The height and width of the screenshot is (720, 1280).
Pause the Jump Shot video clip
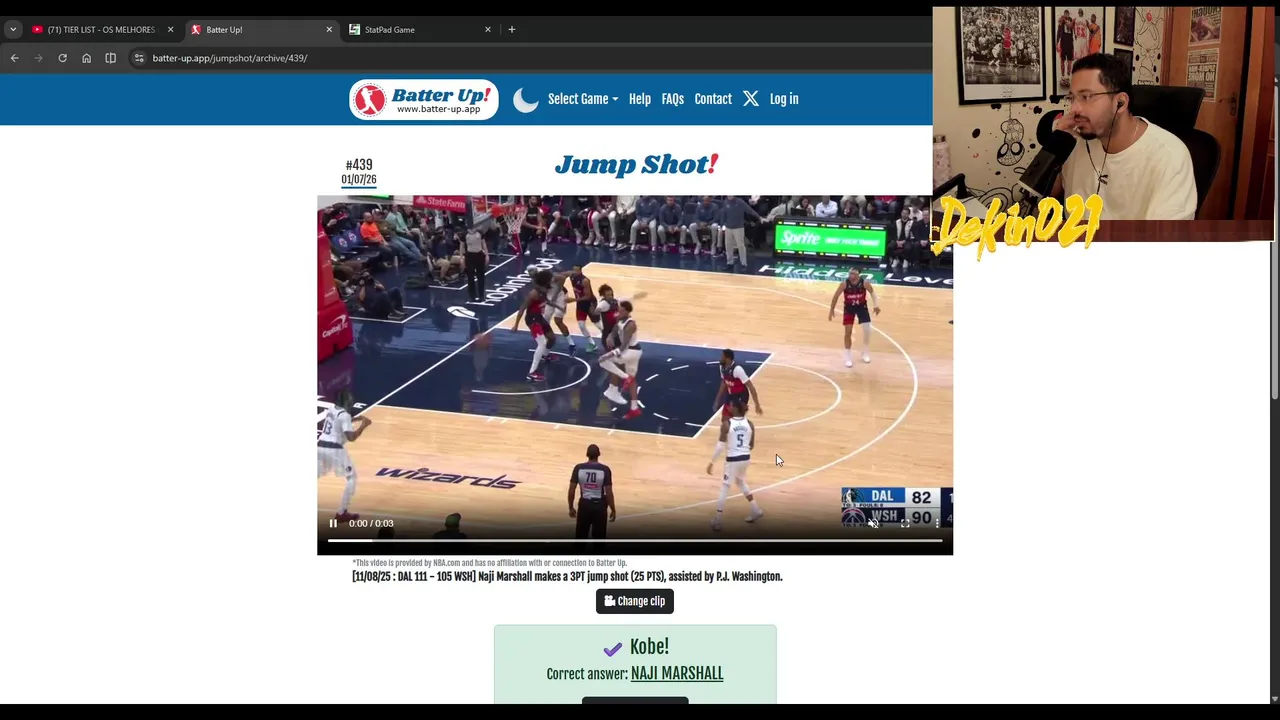pyautogui.click(x=333, y=523)
